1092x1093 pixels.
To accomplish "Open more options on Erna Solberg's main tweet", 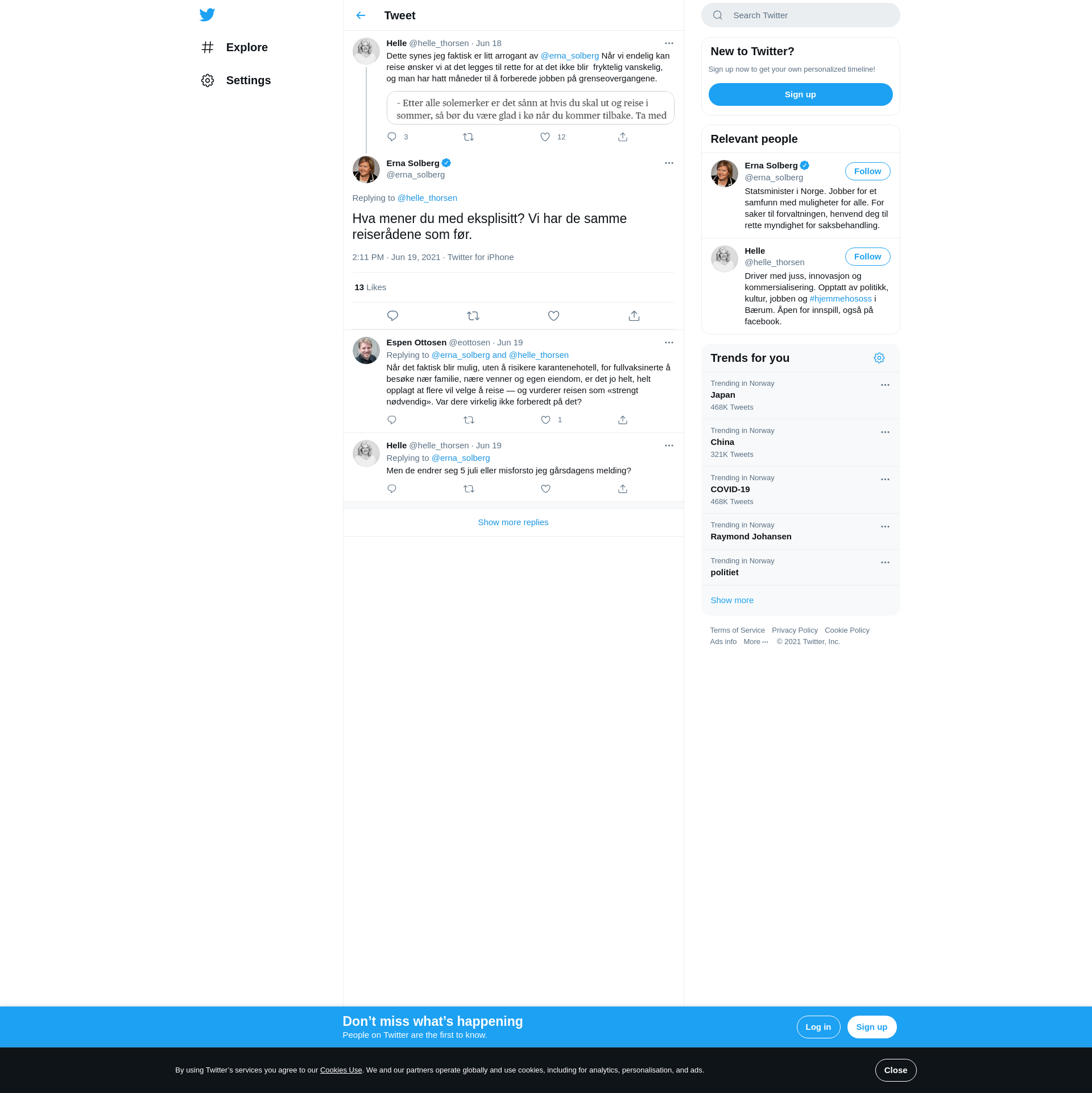I will pos(669,163).
